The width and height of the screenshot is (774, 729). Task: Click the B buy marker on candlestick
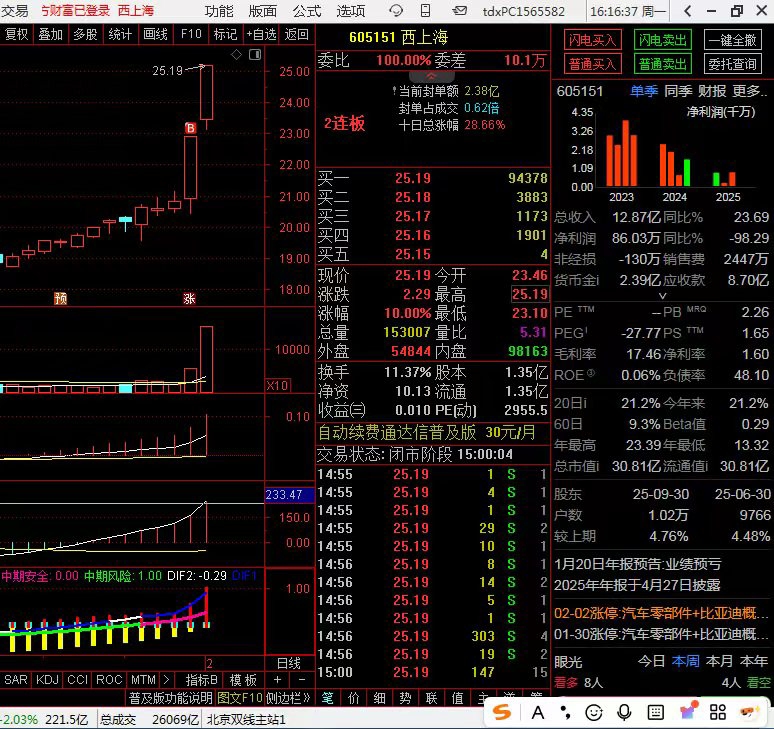pyautogui.click(x=191, y=128)
